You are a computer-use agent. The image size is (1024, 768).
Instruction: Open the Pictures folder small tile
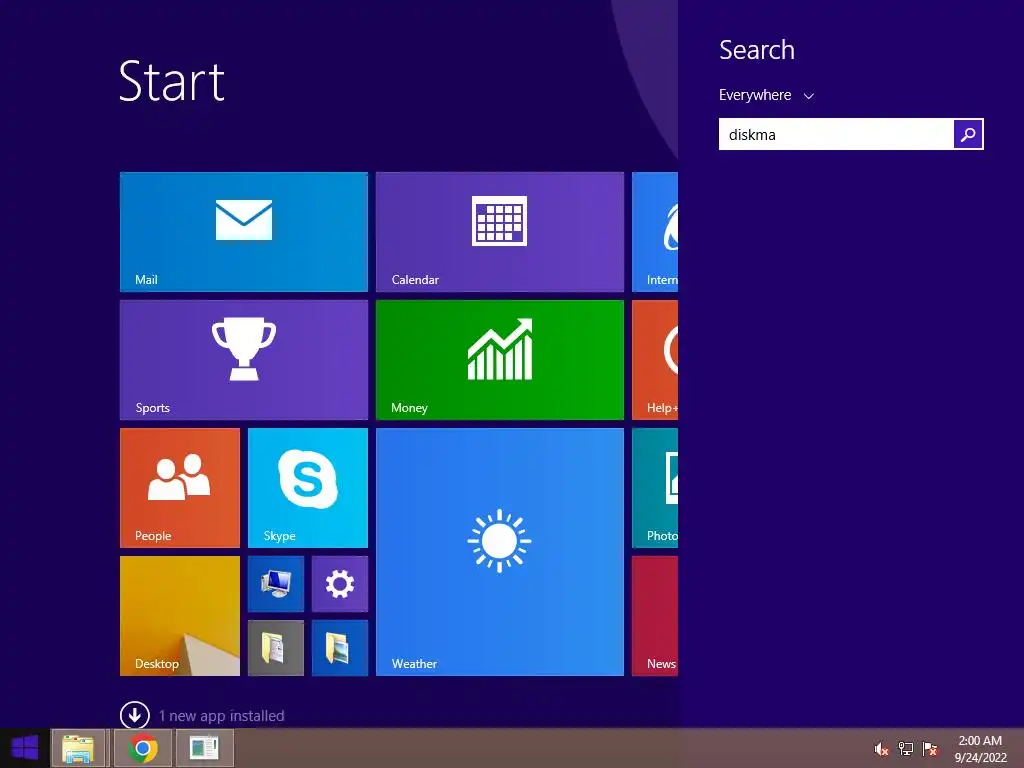pos(340,648)
